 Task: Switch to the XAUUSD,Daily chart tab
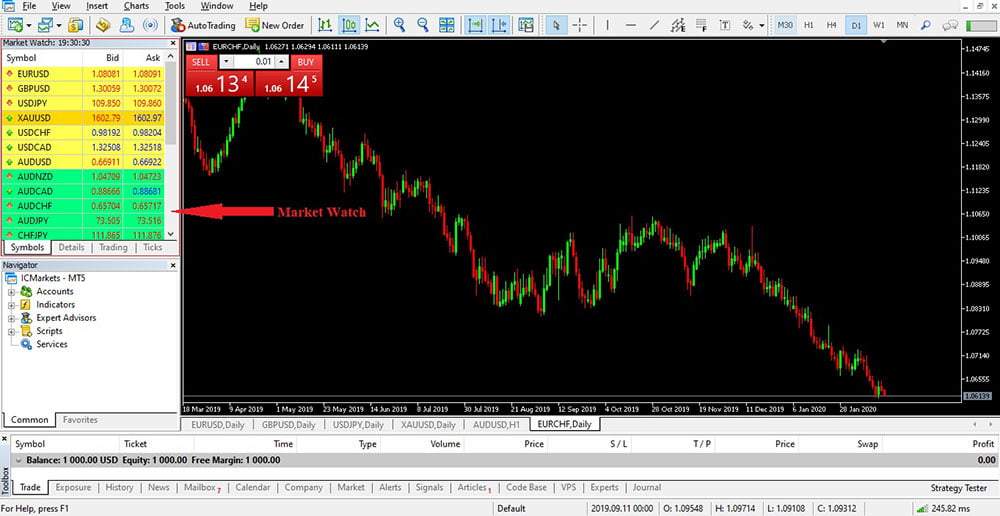429,424
